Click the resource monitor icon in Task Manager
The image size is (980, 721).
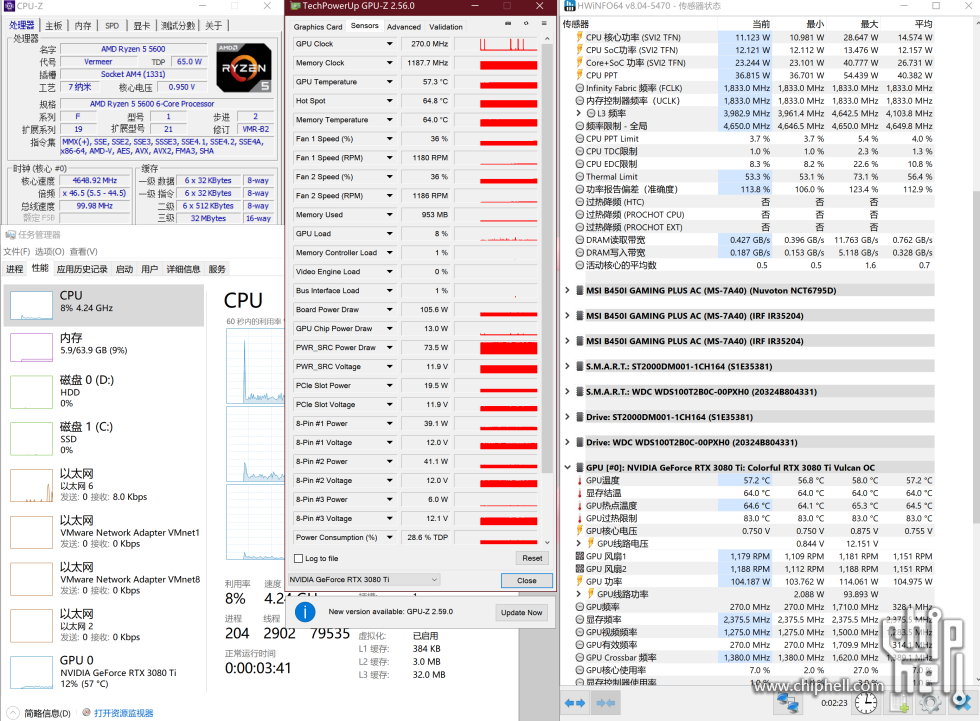86,713
